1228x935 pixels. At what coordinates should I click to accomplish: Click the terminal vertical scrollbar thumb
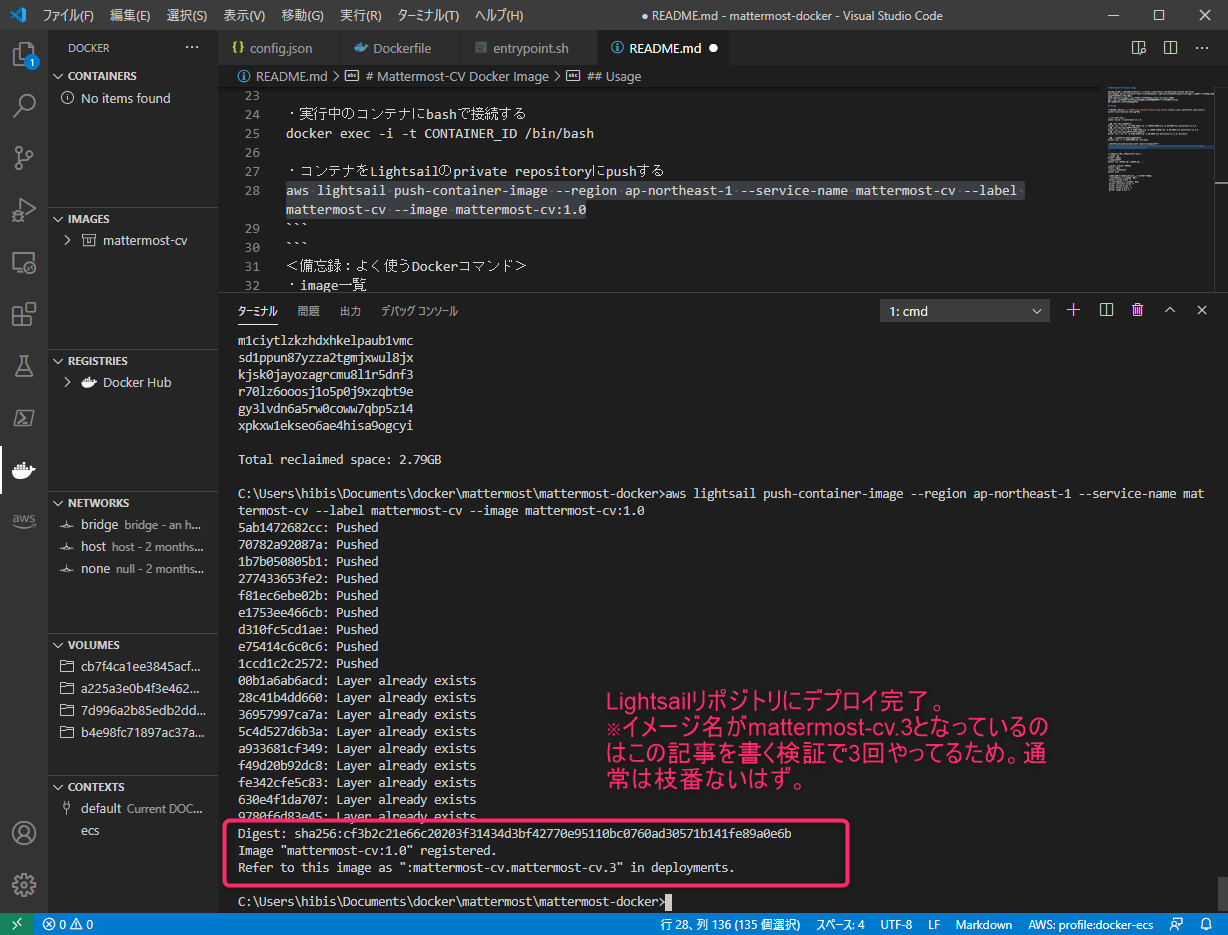point(1222,896)
